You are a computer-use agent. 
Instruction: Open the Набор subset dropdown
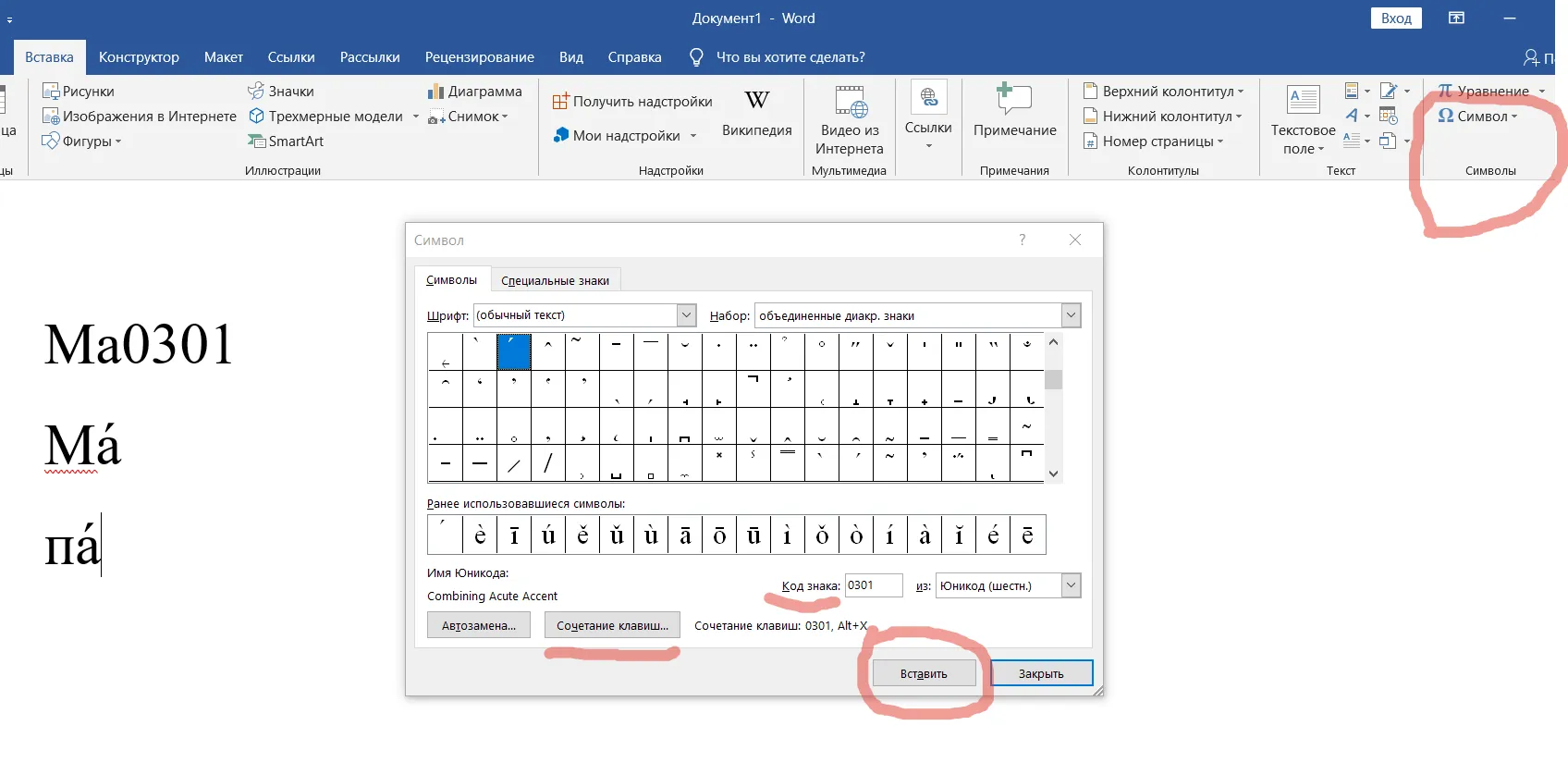coord(1071,315)
